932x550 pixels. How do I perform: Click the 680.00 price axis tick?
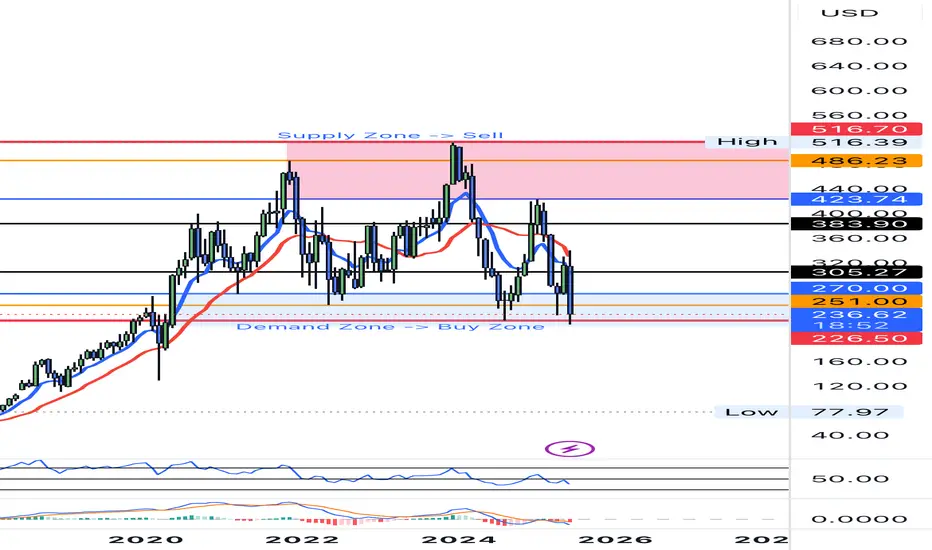[x=859, y=41]
